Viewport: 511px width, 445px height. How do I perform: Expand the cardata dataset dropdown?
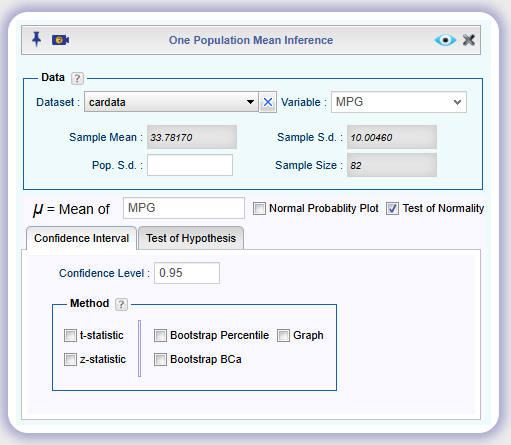pyautogui.click(x=250, y=102)
